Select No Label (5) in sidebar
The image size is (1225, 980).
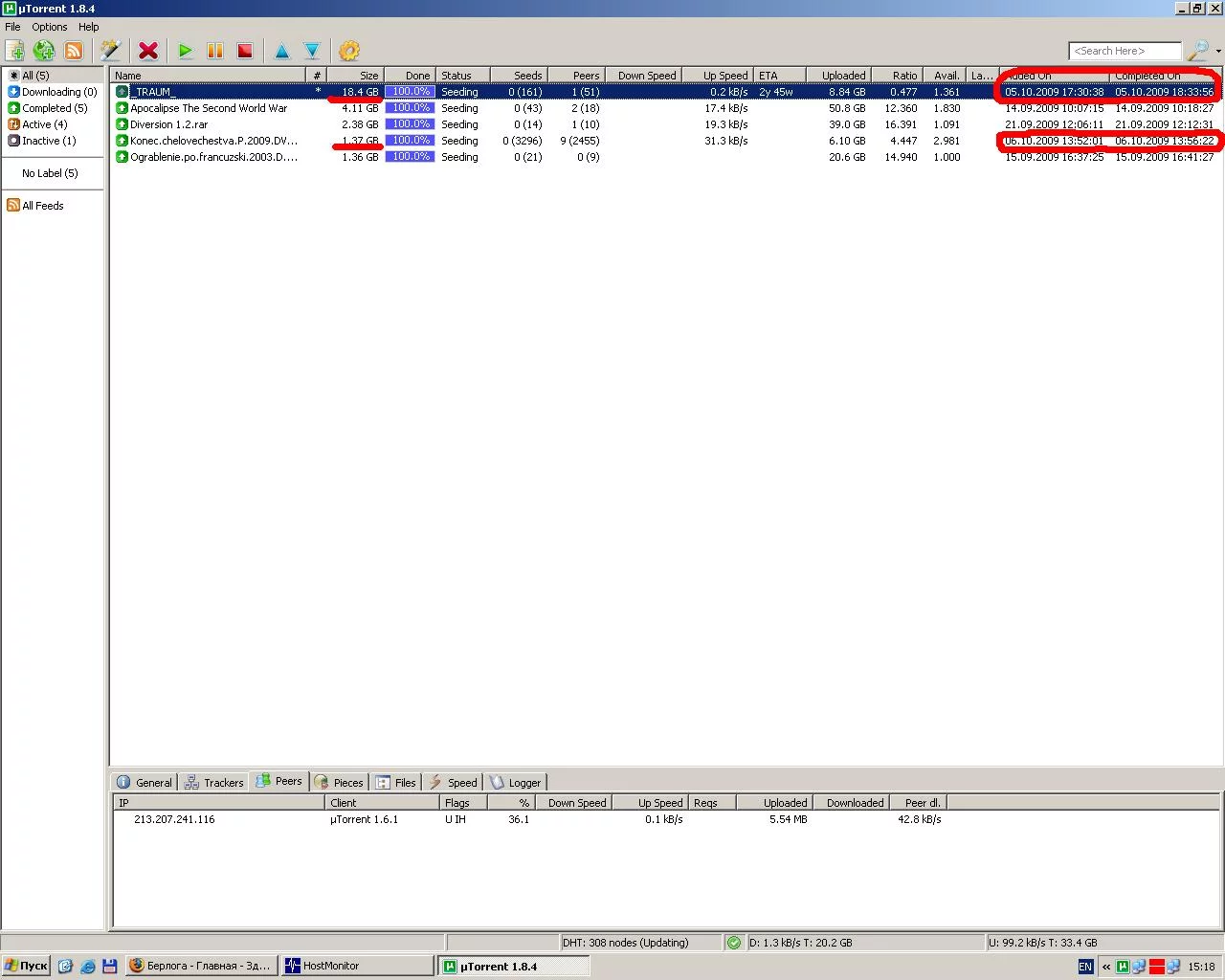click(x=50, y=173)
